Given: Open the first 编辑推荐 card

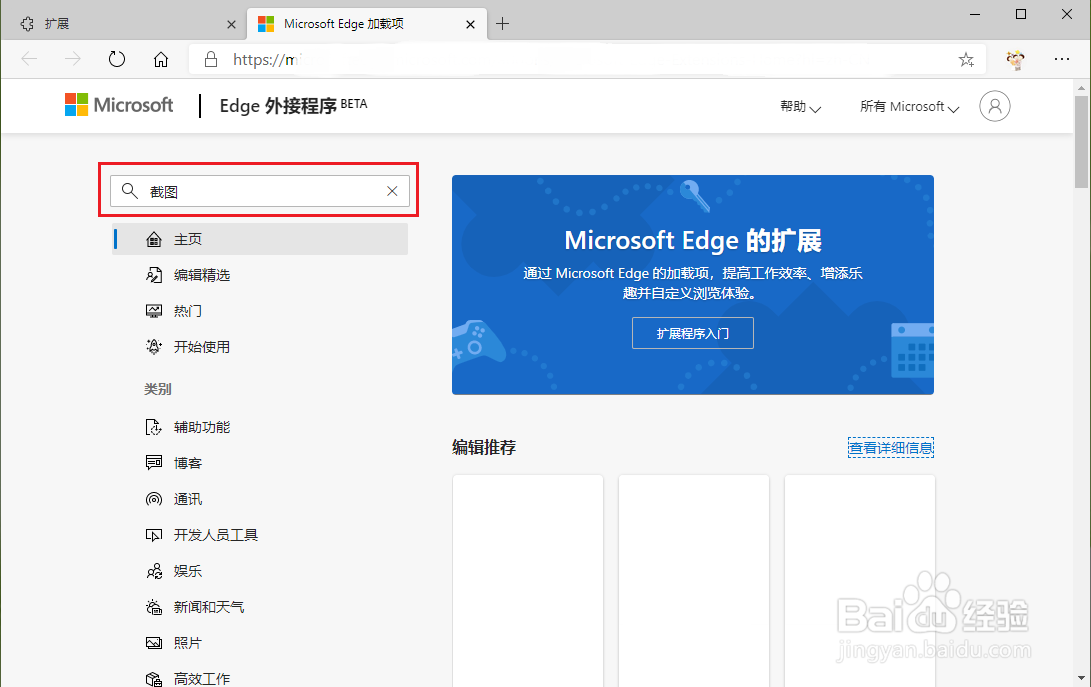Looking at the screenshot, I should click(x=527, y=581).
